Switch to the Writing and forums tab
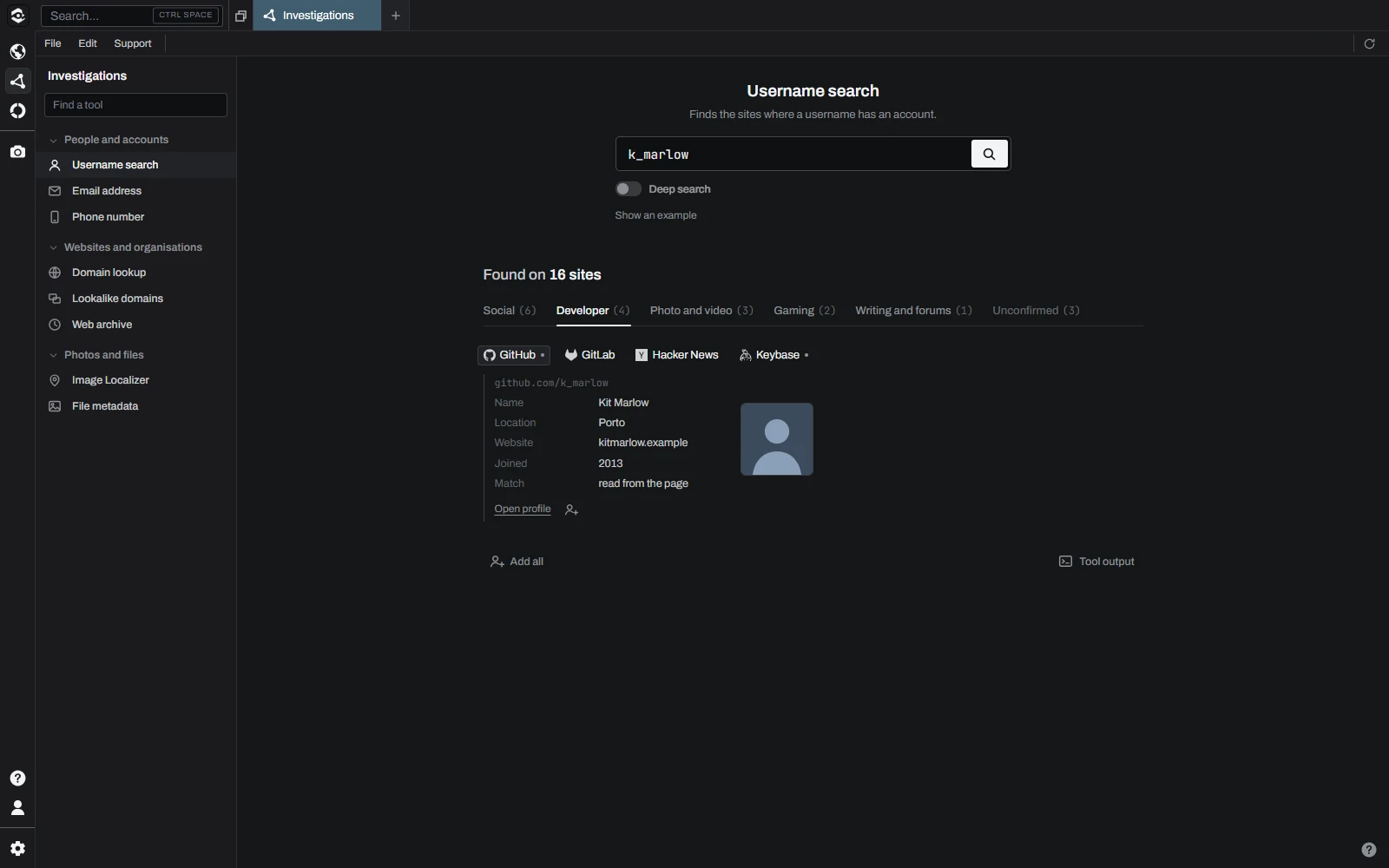 point(913,311)
